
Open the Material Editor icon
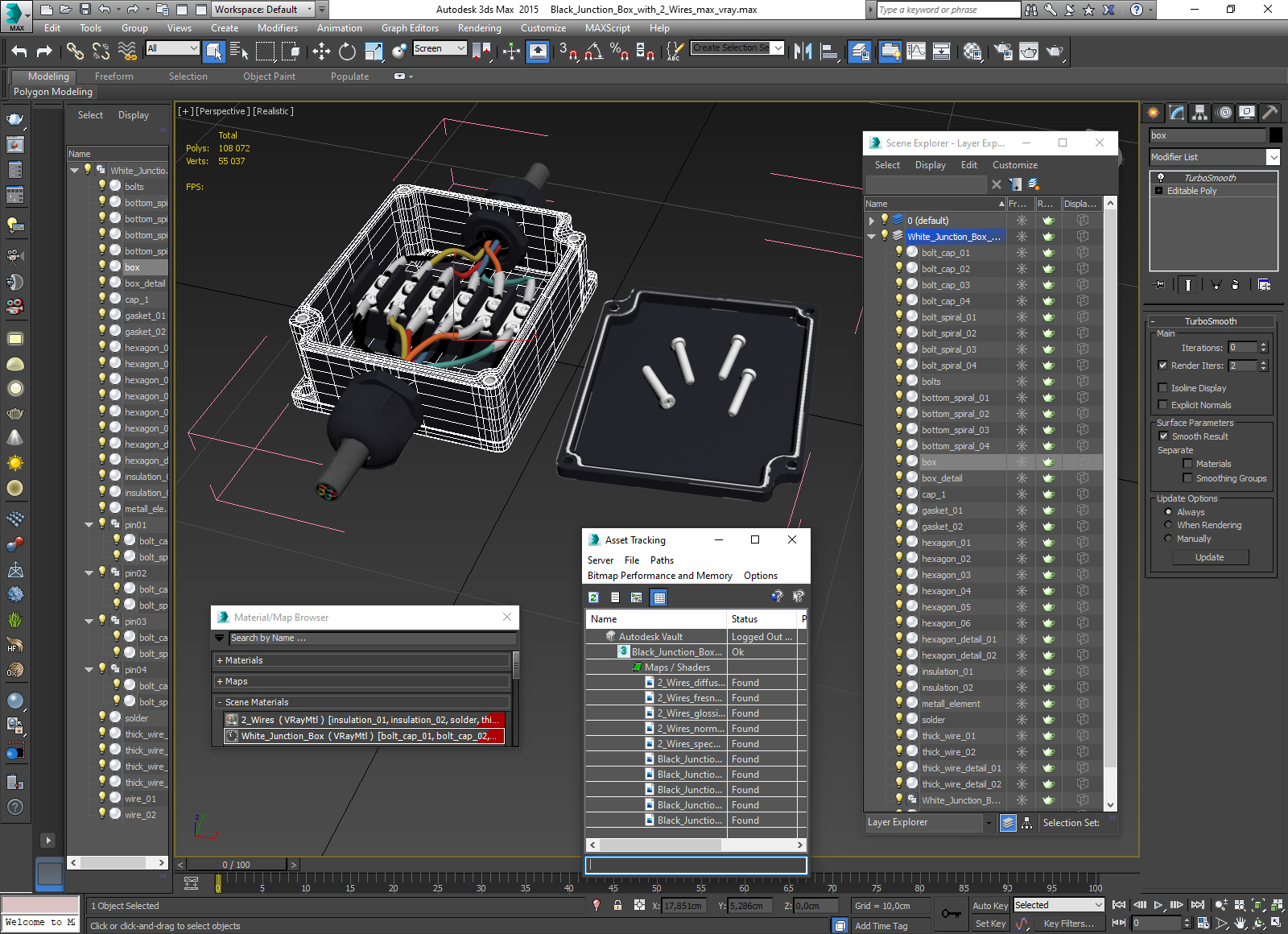[x=972, y=52]
